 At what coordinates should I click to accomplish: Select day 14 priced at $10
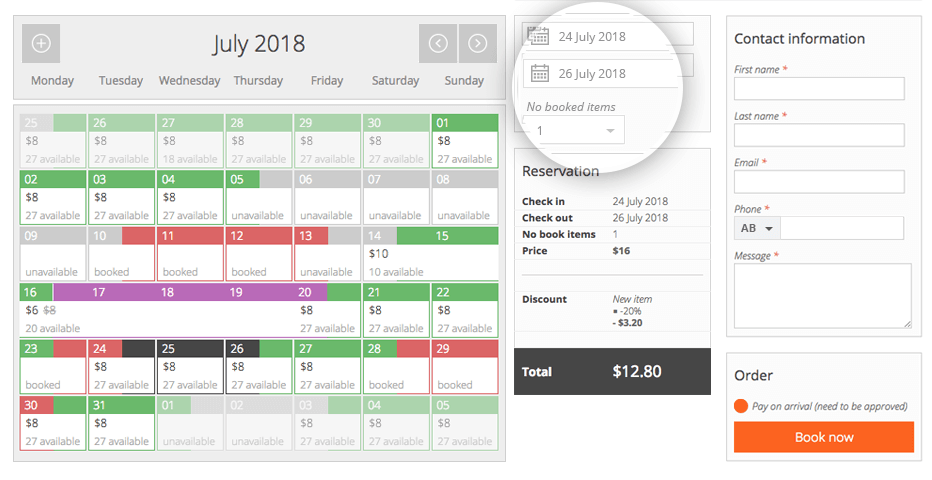point(396,254)
